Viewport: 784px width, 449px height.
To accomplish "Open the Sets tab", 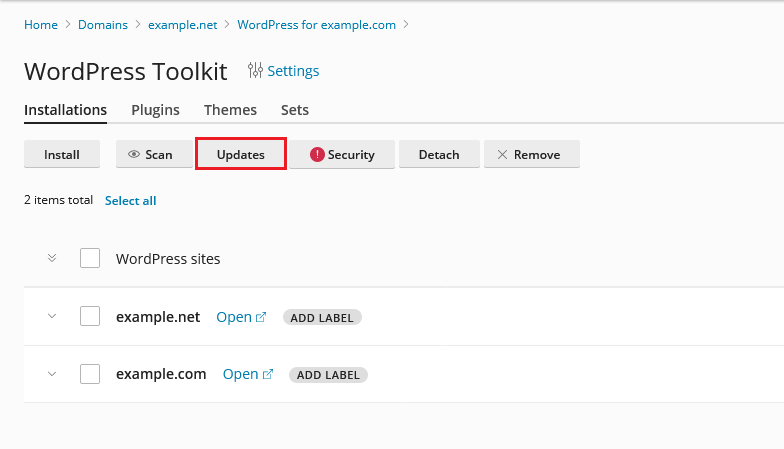I will coord(294,110).
